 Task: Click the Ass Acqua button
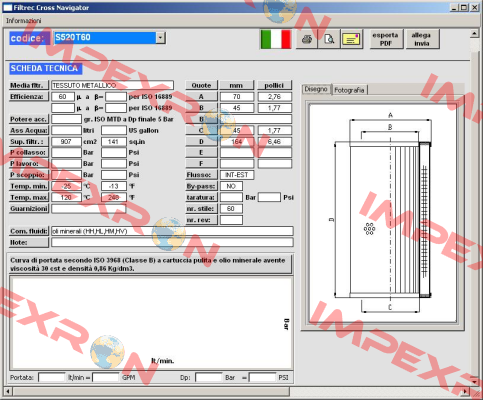click(x=29, y=130)
